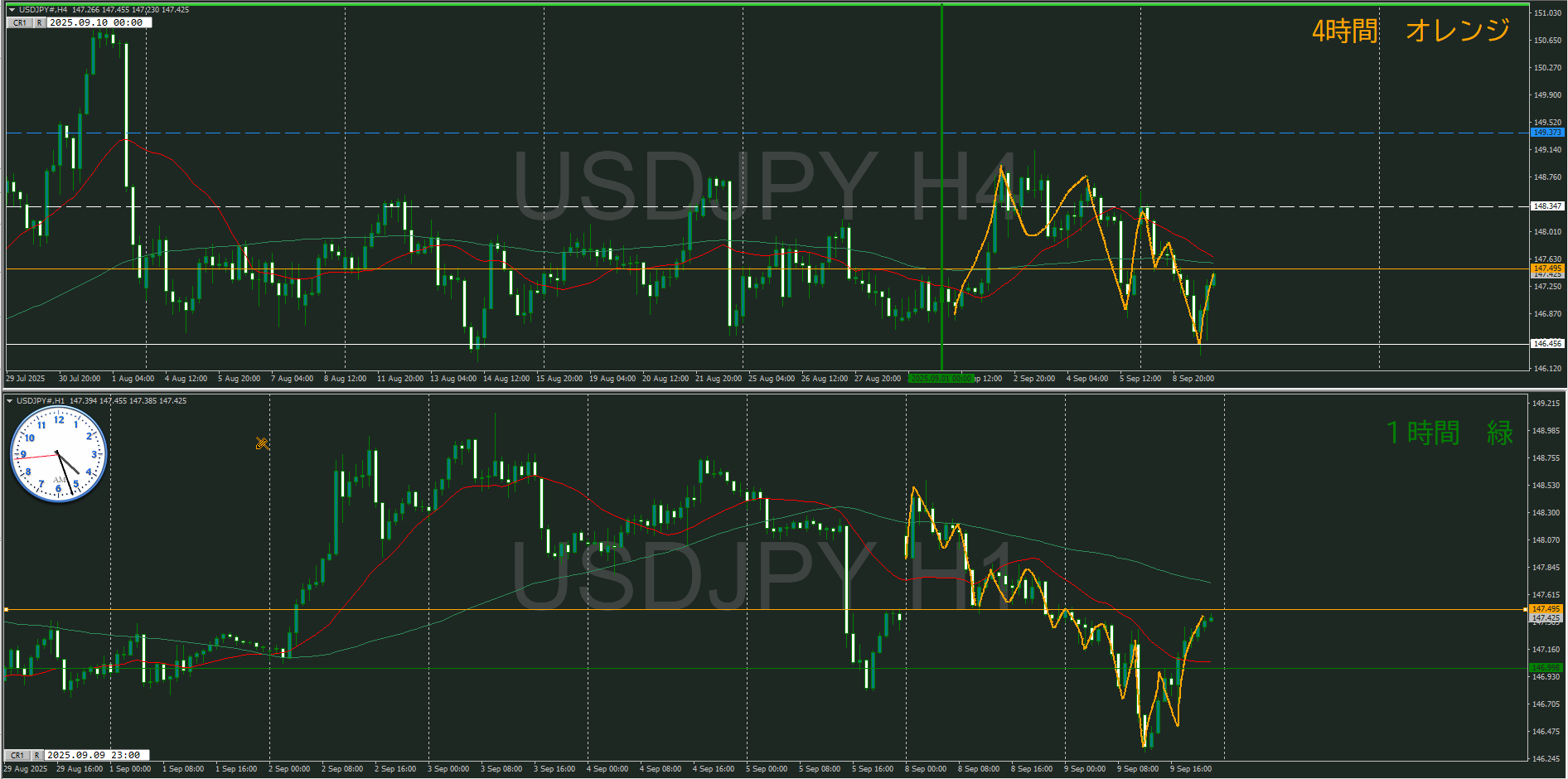Click the 21 Aug 20:00 label on H4 axis
Viewport: 1568px width, 779px height.
pos(719,379)
